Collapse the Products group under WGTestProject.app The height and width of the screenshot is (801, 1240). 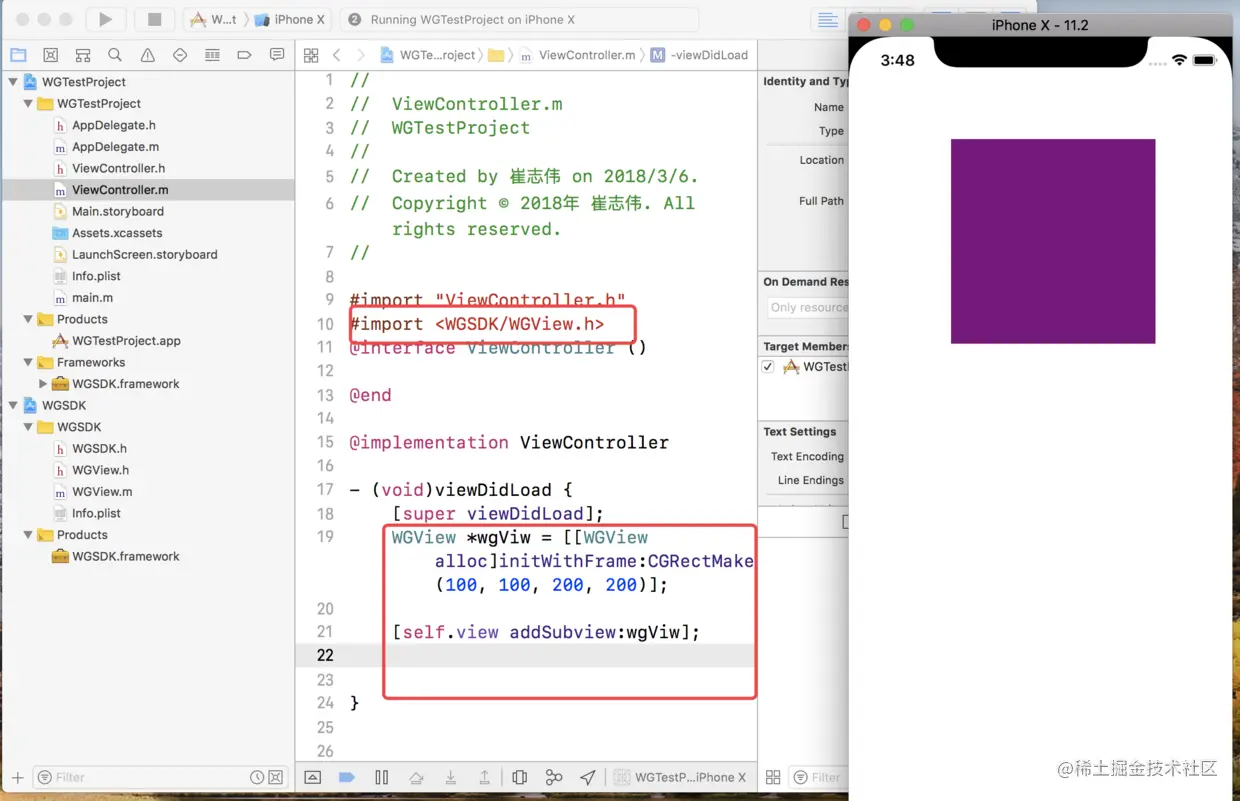point(28,320)
